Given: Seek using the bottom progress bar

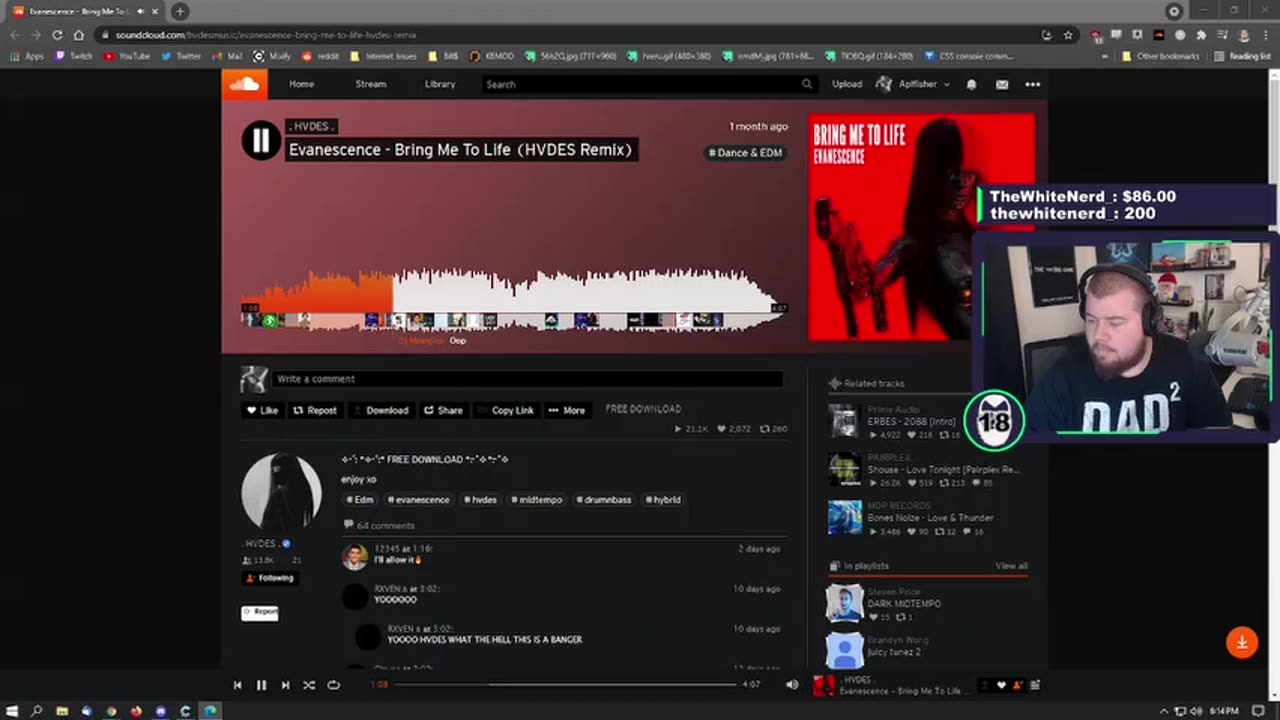Looking at the screenshot, I should (x=565, y=685).
